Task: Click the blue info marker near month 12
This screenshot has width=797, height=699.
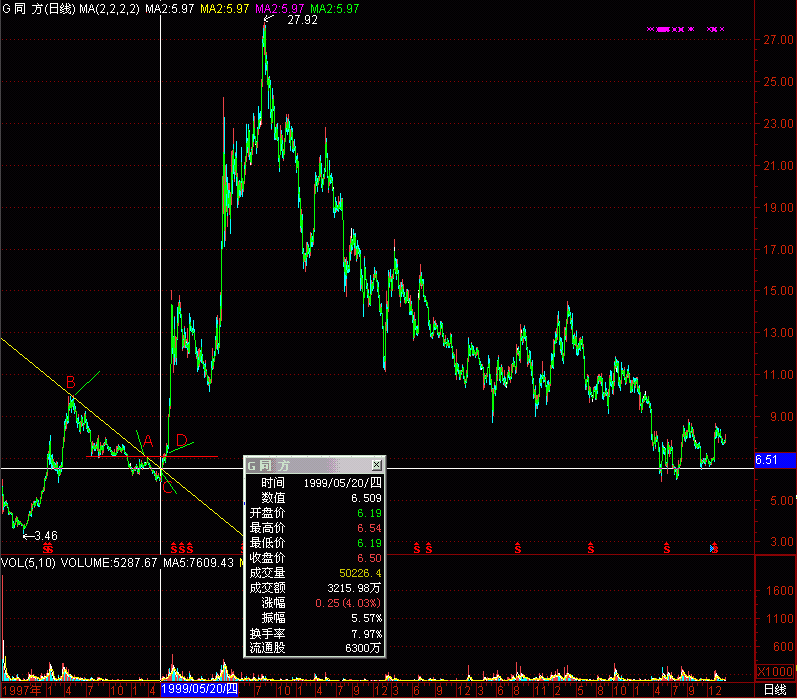Action: click(x=712, y=549)
